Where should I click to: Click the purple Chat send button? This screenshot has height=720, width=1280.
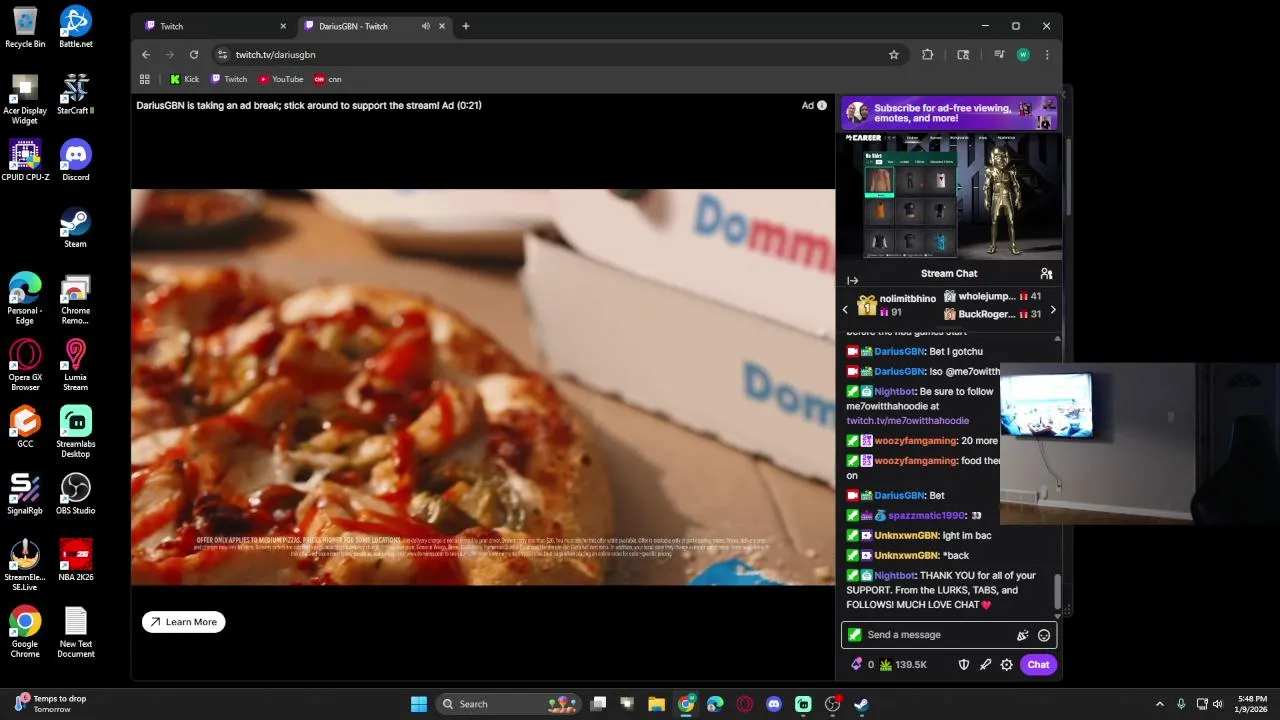[1038, 664]
